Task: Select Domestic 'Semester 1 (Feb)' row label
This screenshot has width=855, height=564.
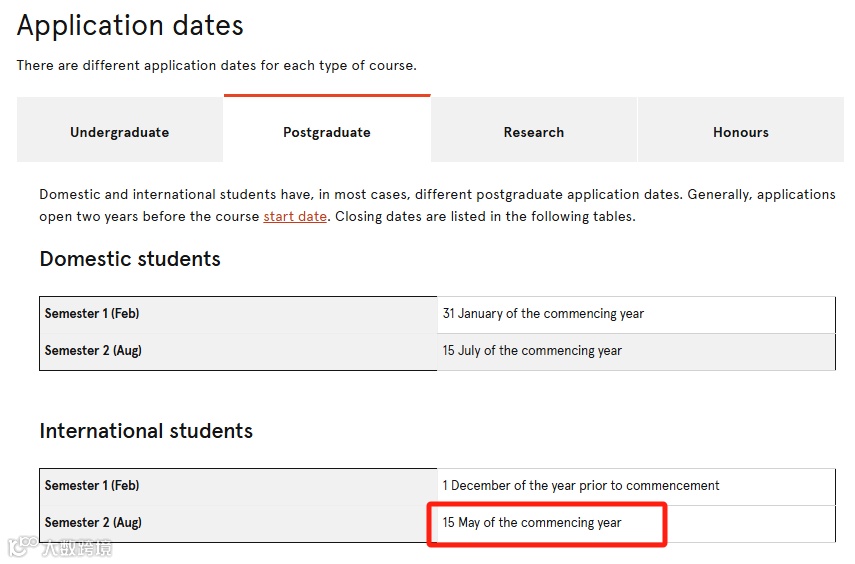Action: (x=92, y=314)
